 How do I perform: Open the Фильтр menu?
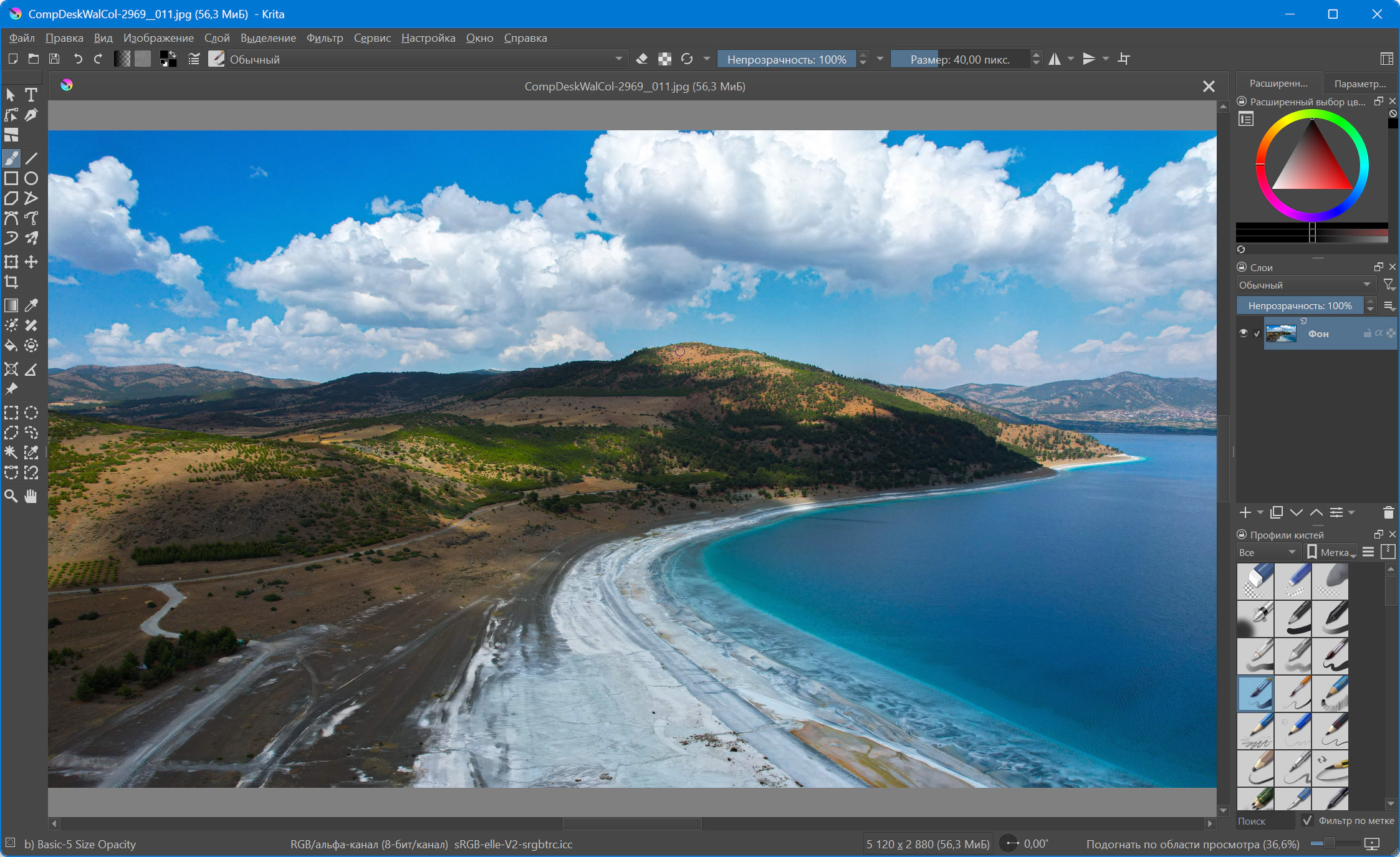325,38
